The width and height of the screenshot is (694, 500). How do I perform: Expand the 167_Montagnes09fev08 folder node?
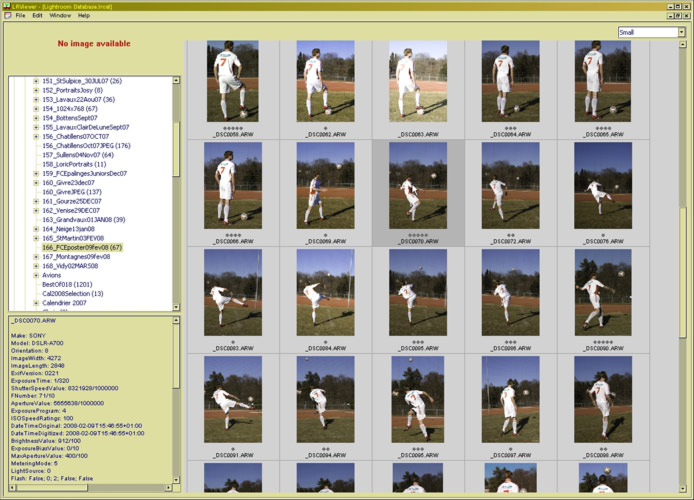coord(36,256)
